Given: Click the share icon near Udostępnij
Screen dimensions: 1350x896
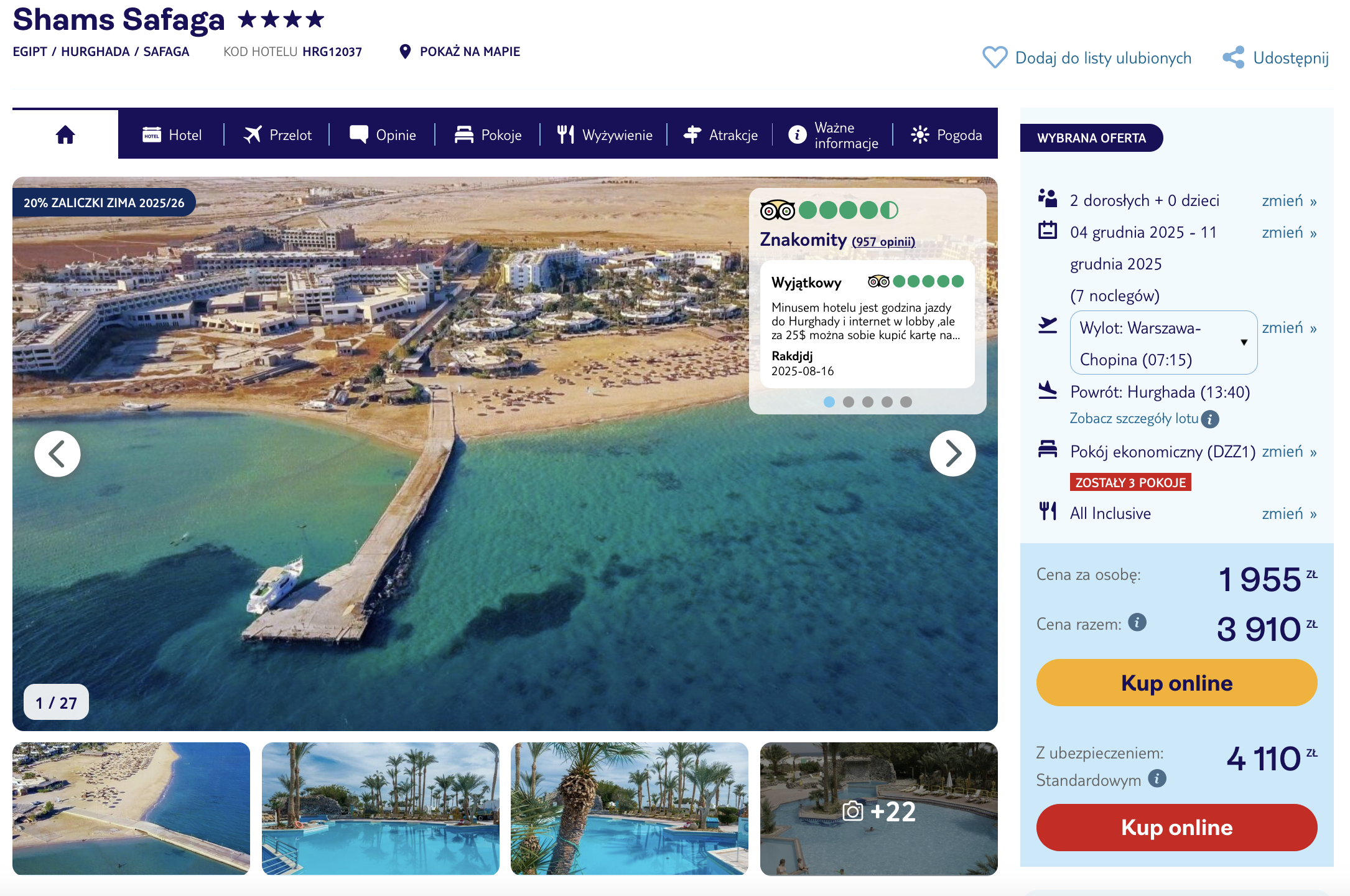Looking at the screenshot, I should click(1233, 57).
